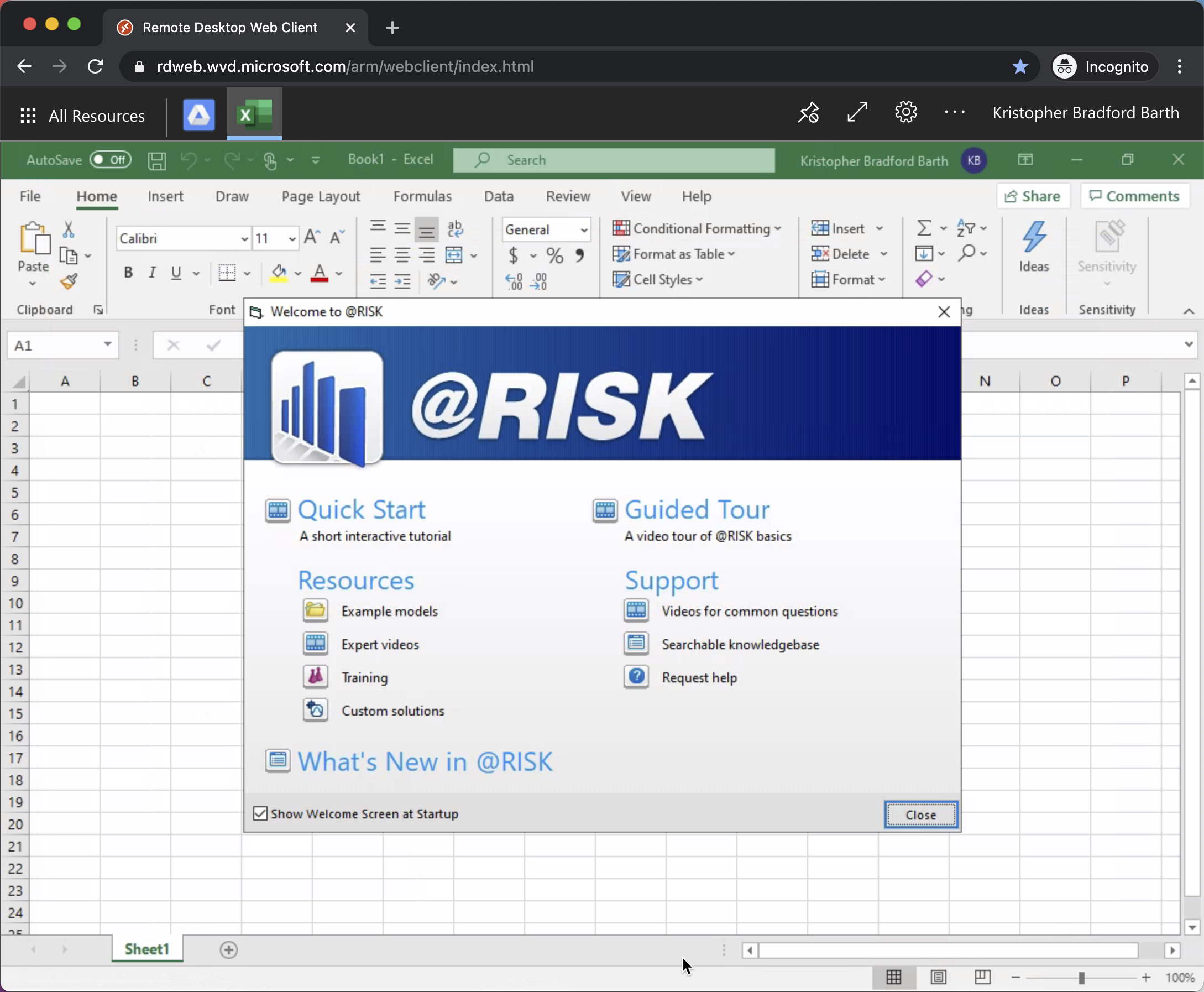Click the Decrease Font Size icon

(x=337, y=237)
